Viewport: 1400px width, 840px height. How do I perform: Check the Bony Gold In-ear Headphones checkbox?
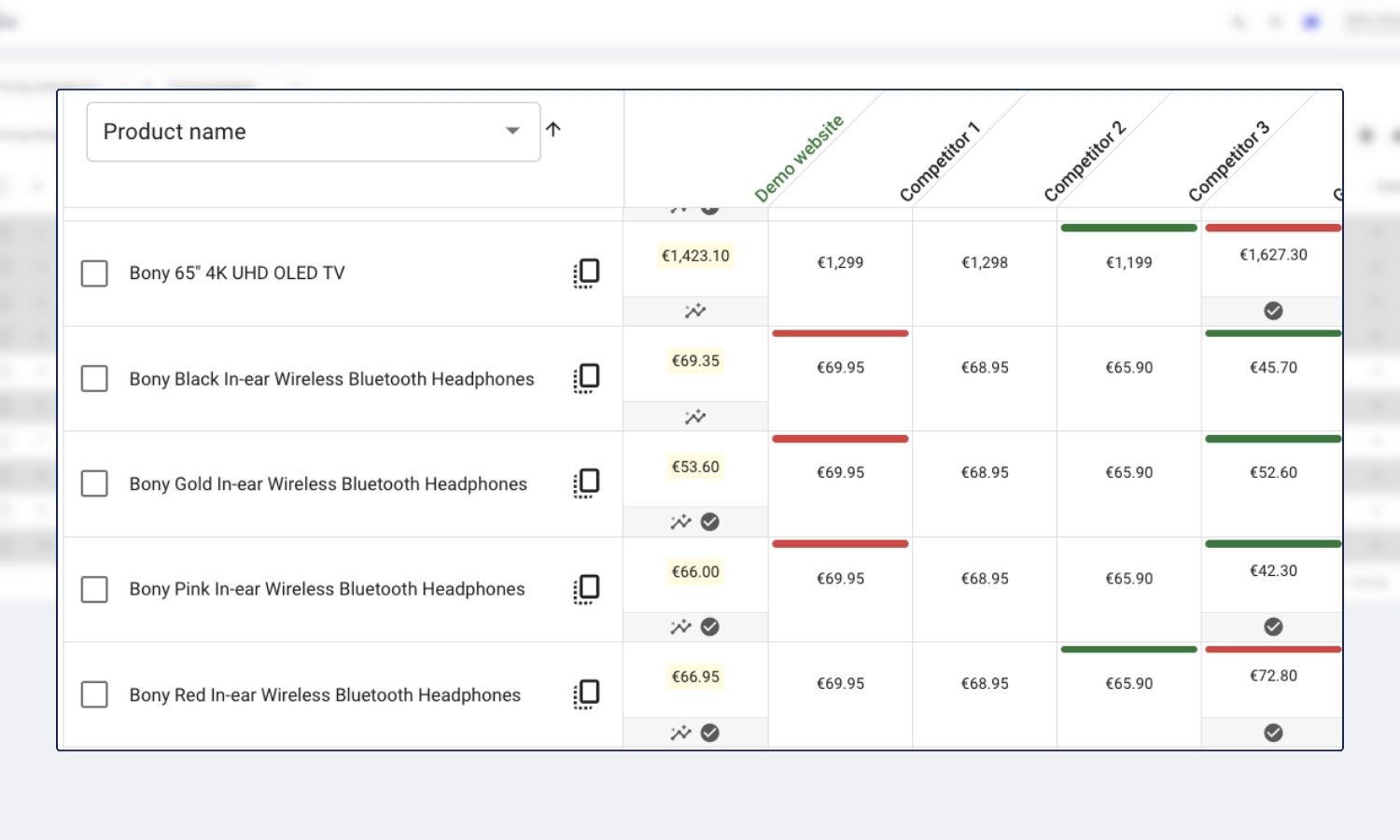tap(94, 483)
